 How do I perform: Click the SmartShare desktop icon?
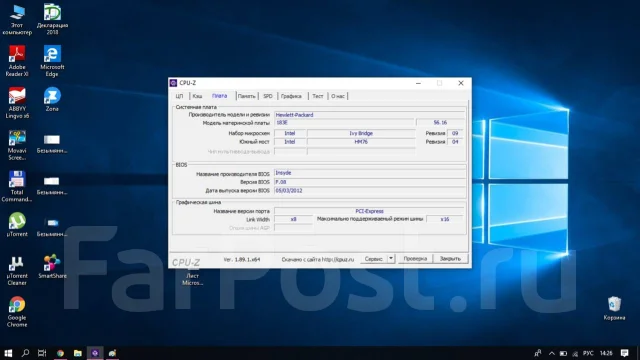point(52,267)
